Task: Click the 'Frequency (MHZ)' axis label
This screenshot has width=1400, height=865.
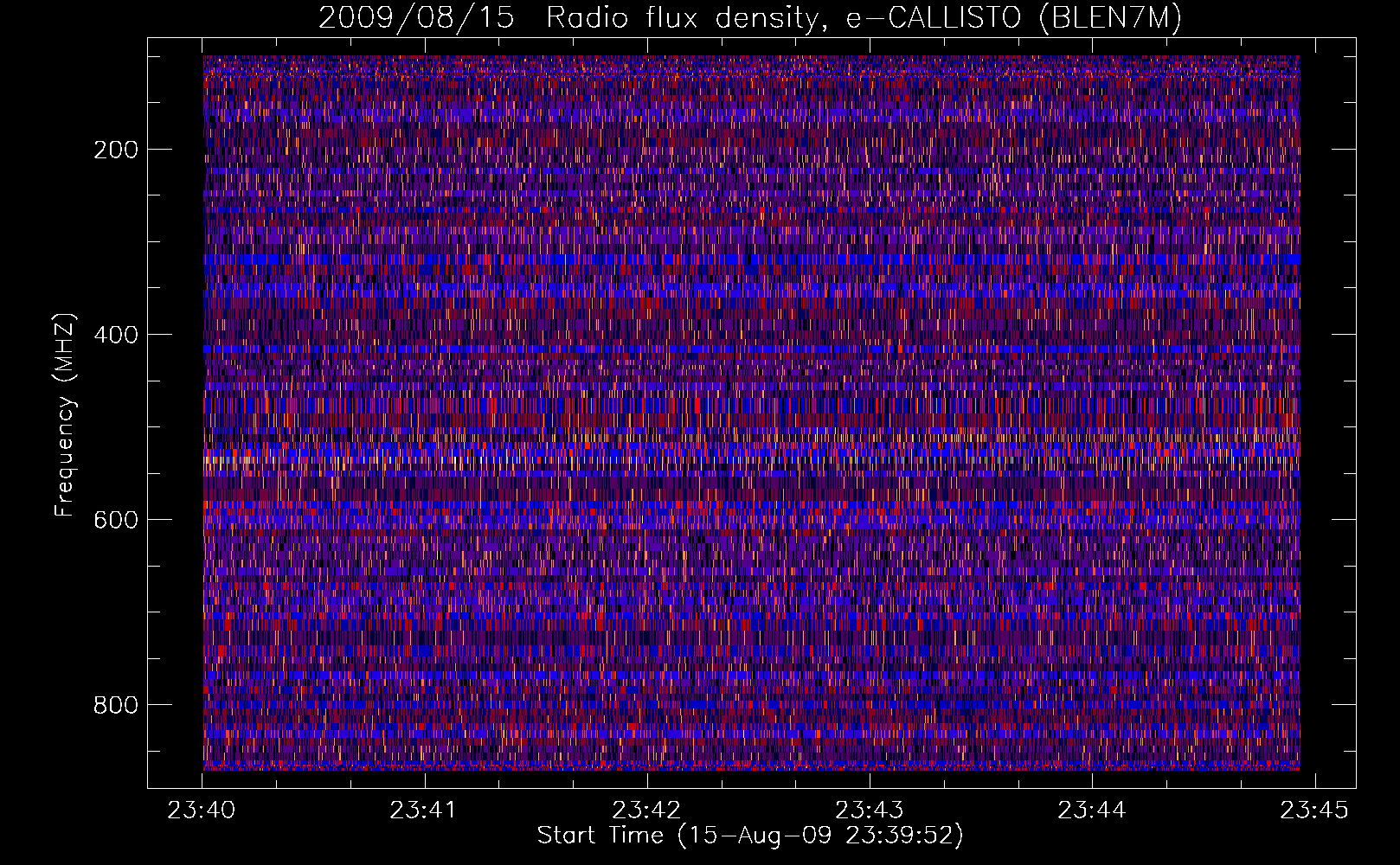Action: click(x=65, y=414)
